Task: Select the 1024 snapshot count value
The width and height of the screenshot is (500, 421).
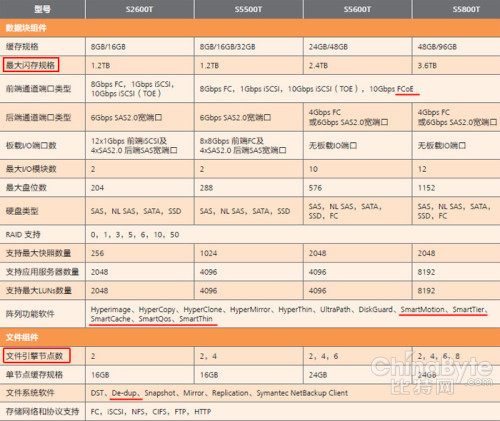Action: 208,253
